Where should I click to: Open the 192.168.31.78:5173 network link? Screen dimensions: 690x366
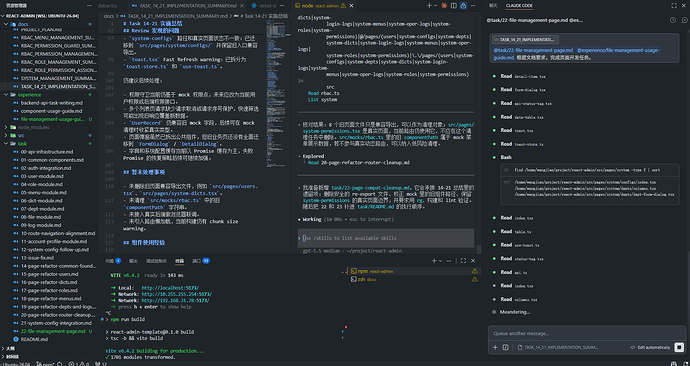click(175, 300)
